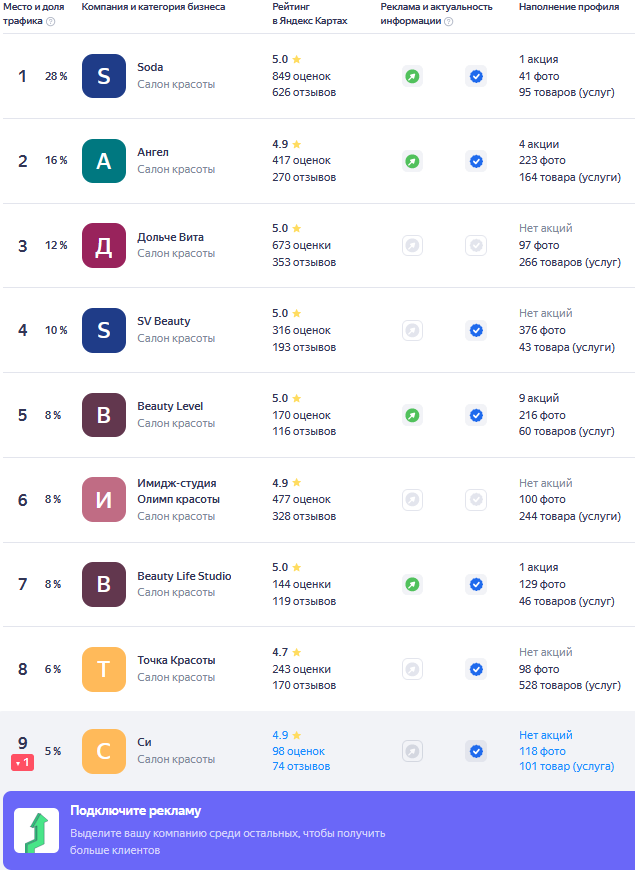Click the '28 %' traffic share value
This screenshot has width=635, height=870.
coord(56,77)
